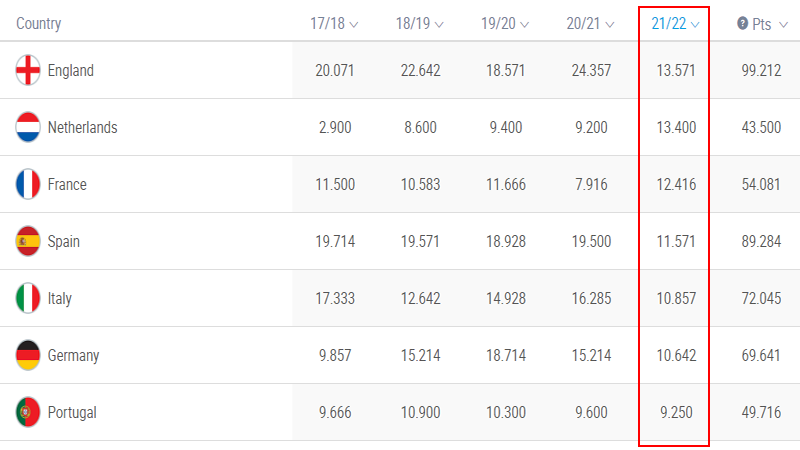Click the Country column header
Screen dimensions: 800x450
click(39, 23)
